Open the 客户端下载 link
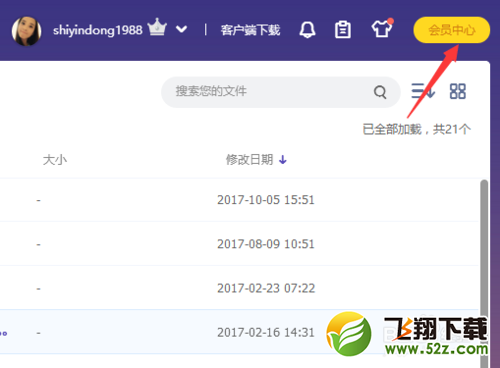Screen dimensions: 500x368 [250, 30]
